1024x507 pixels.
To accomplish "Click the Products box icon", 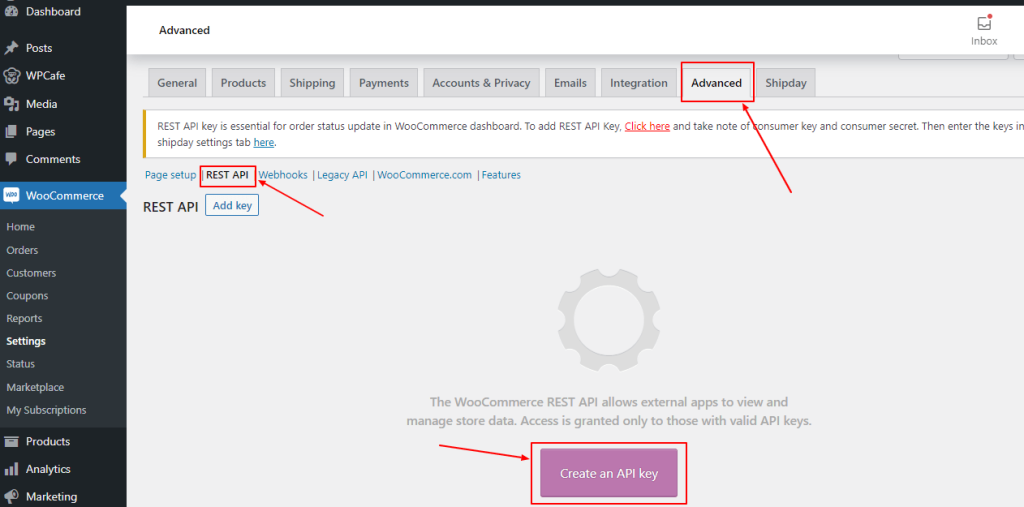I will pyautogui.click(x=10, y=442).
